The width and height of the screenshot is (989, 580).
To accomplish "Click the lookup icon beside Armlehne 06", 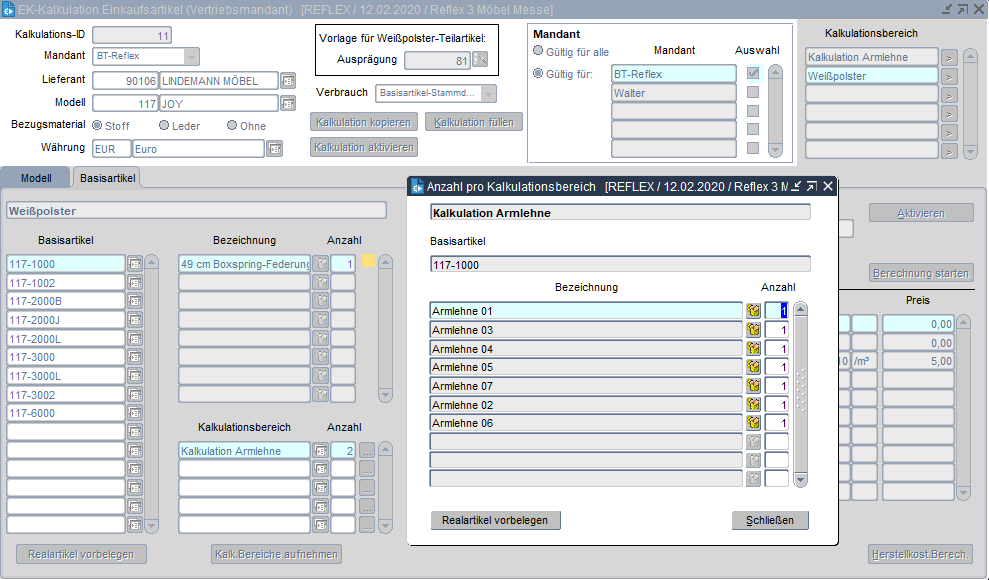I will click(x=753, y=423).
